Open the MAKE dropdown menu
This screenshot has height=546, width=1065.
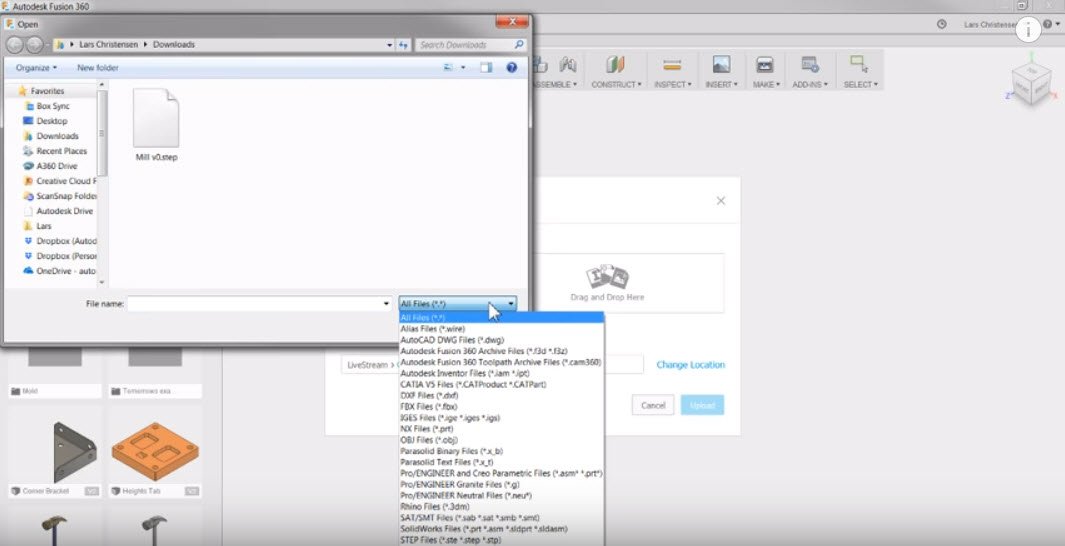(766, 84)
